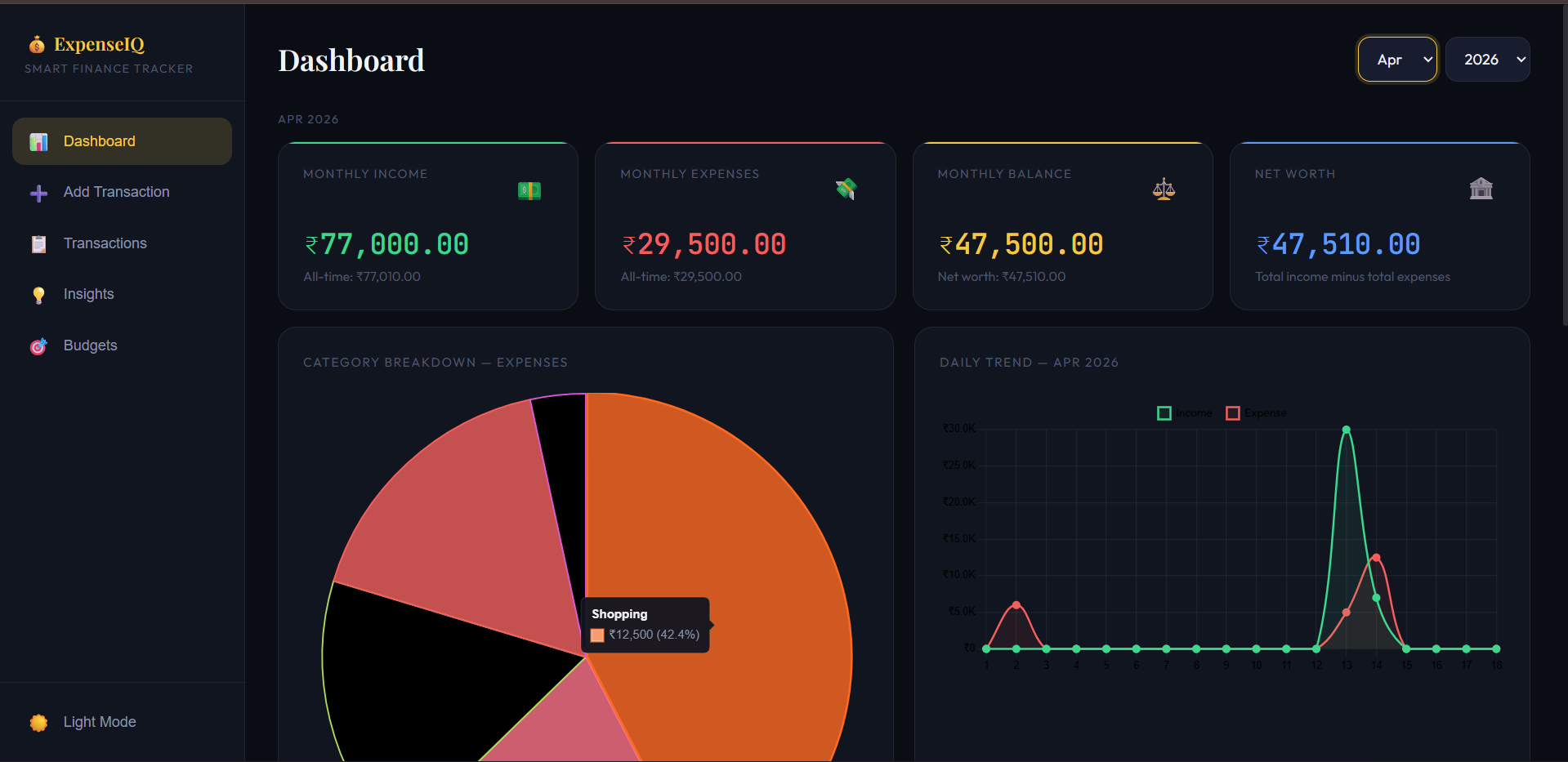
Task: Click the income peak point on day 13
Action: pyautogui.click(x=1347, y=430)
